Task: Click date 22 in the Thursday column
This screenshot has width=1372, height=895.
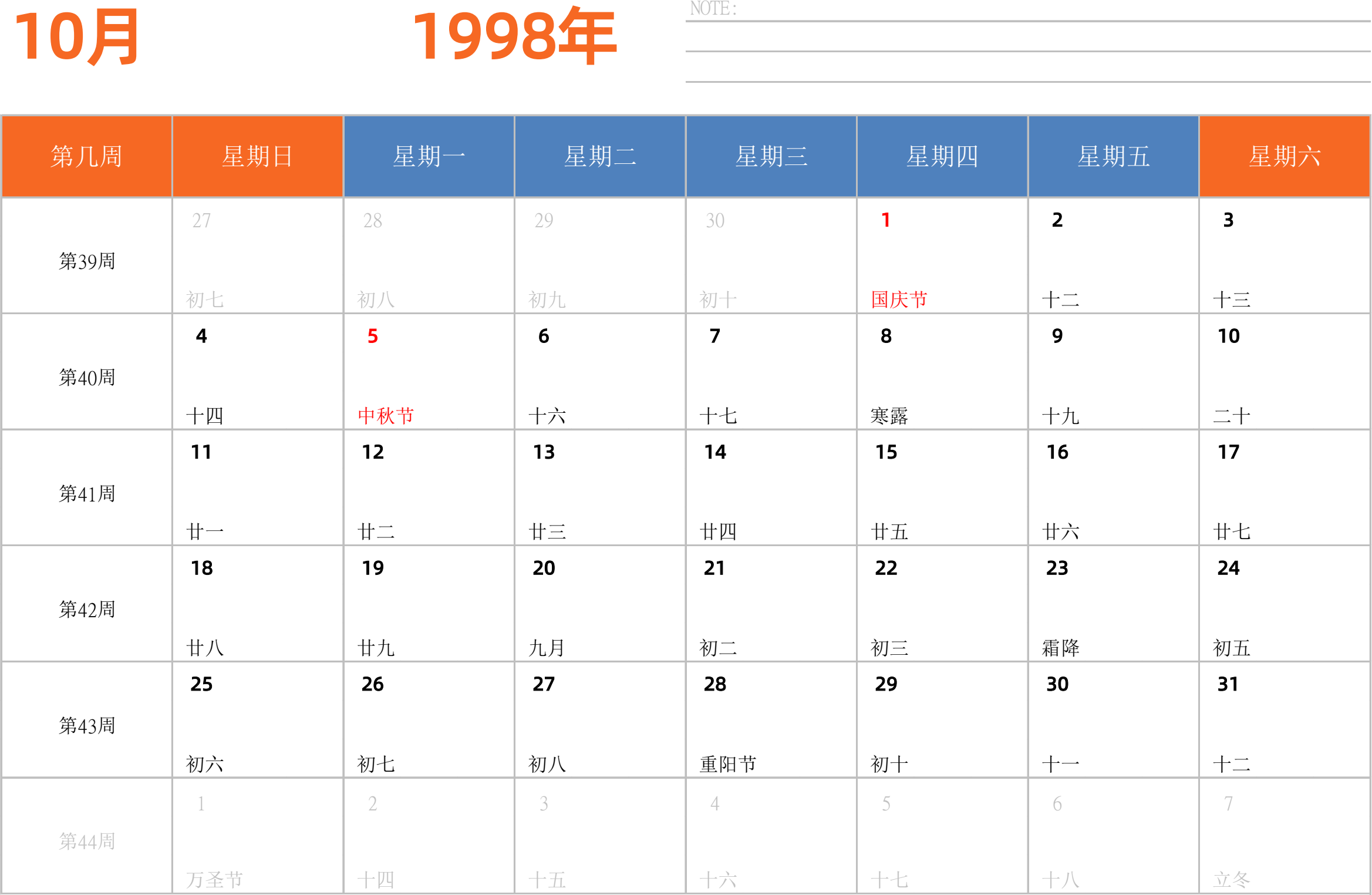Action: click(886, 568)
